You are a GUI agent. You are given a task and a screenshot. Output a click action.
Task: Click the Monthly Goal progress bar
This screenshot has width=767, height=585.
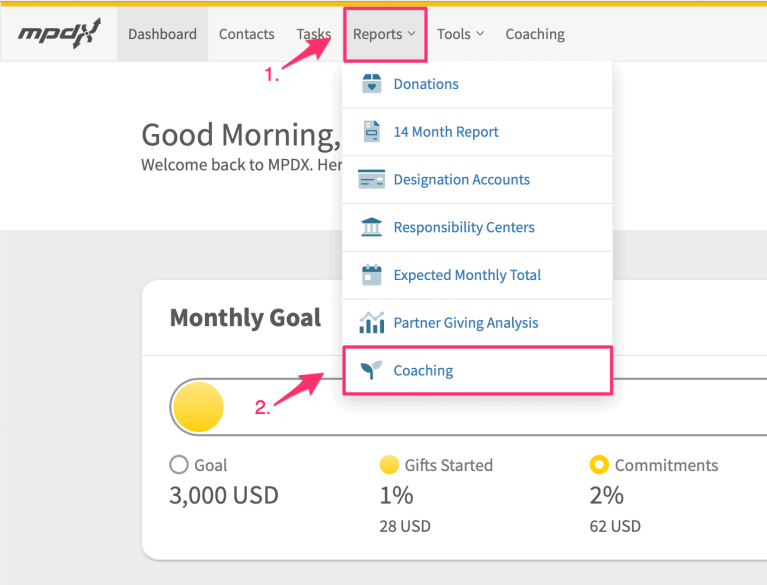pyautogui.click(x=469, y=407)
